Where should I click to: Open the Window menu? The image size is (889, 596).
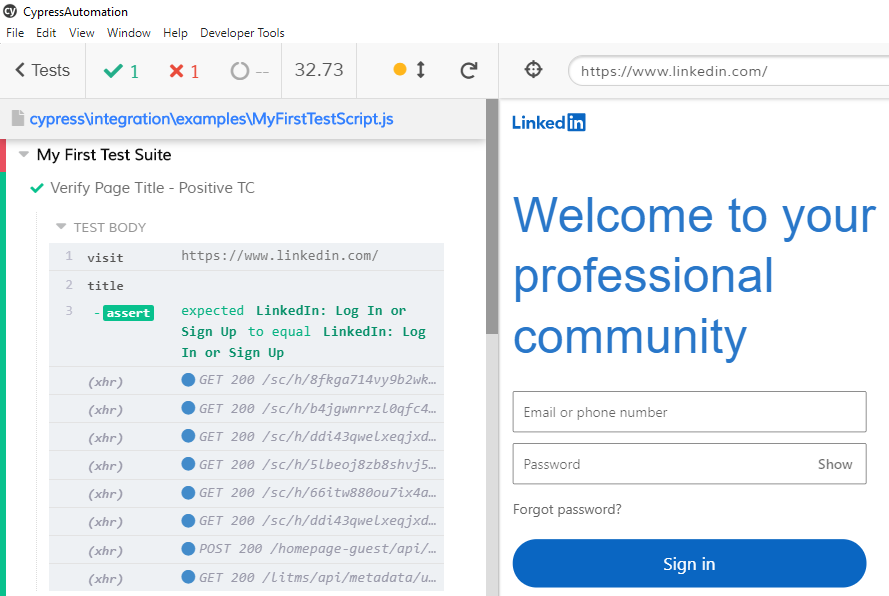(x=129, y=33)
